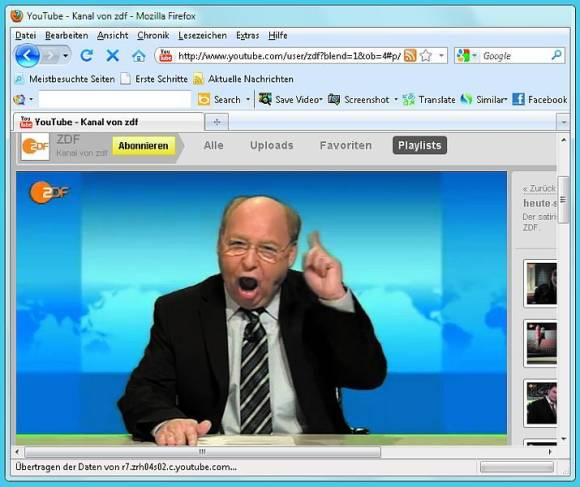Reload the page with the refresh icon
This screenshot has width=580, height=487.
coord(87,56)
